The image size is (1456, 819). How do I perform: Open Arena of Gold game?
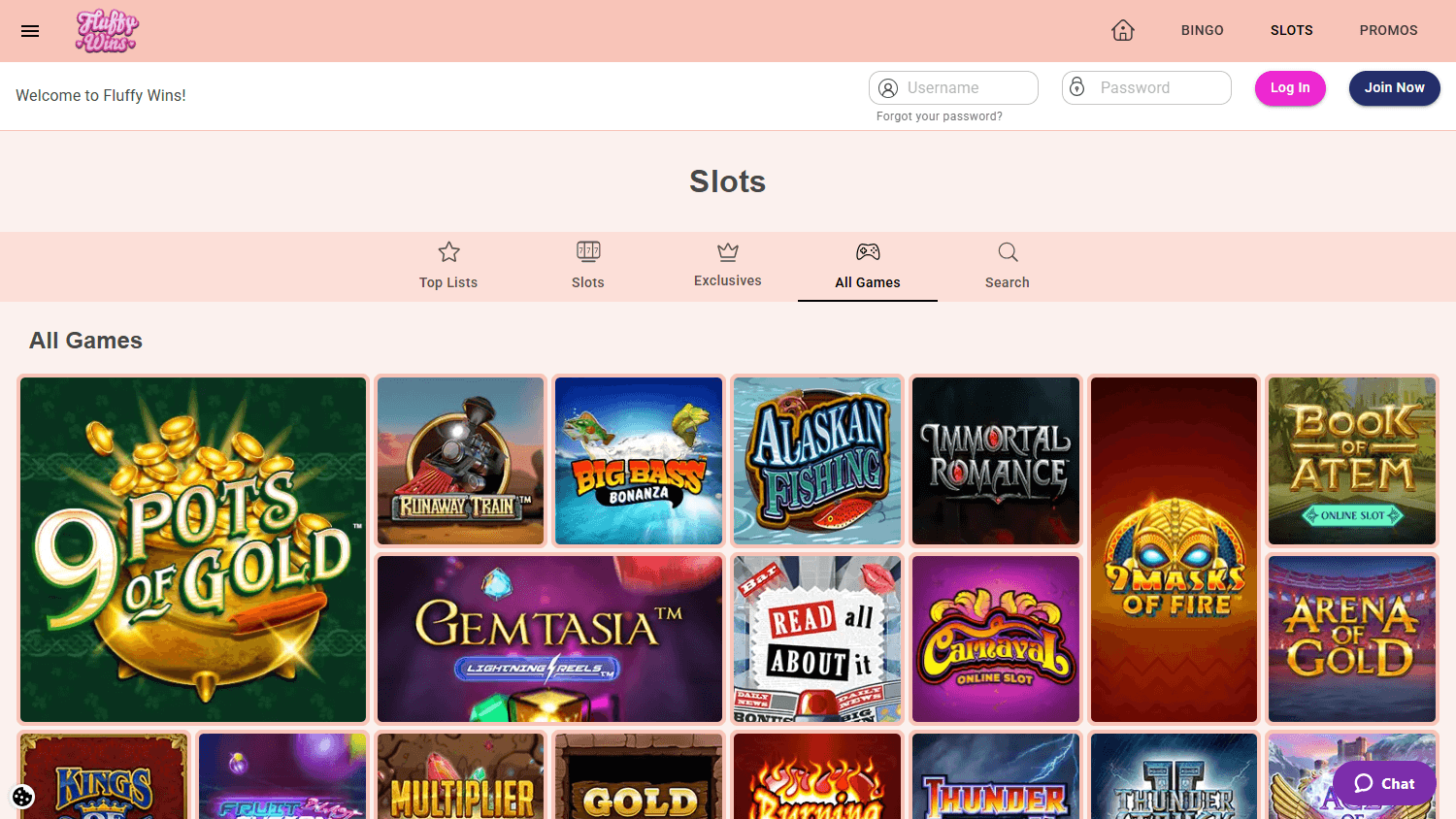(1352, 639)
